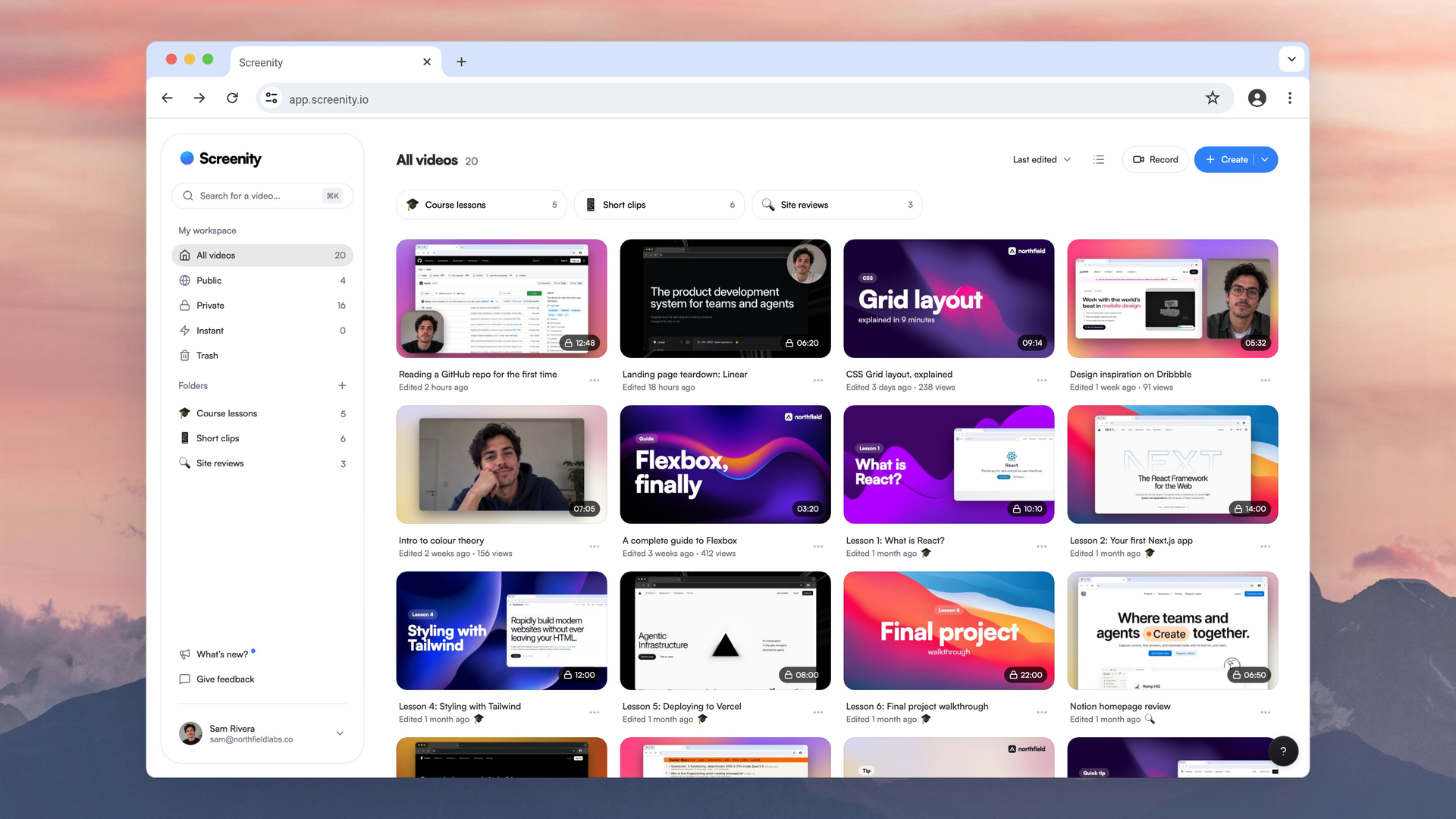
Task: Open Site reviews folder in sidebar
Action: click(262, 463)
